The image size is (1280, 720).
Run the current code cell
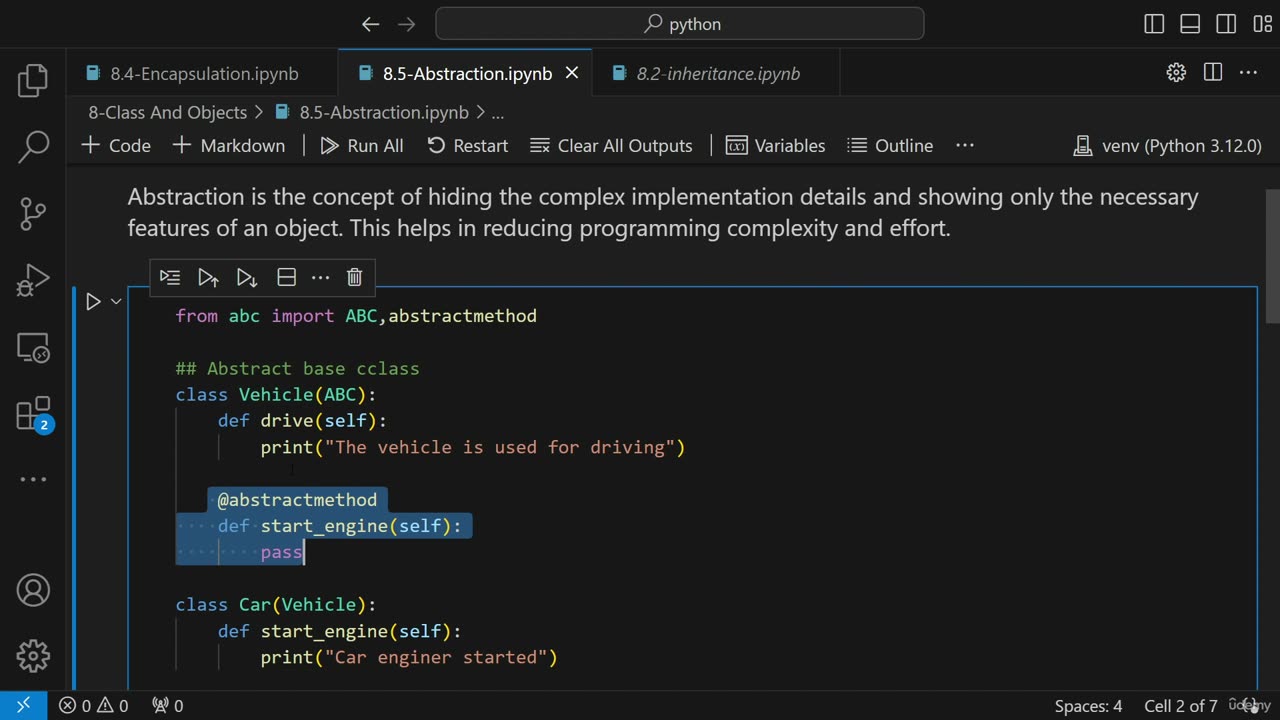point(93,301)
